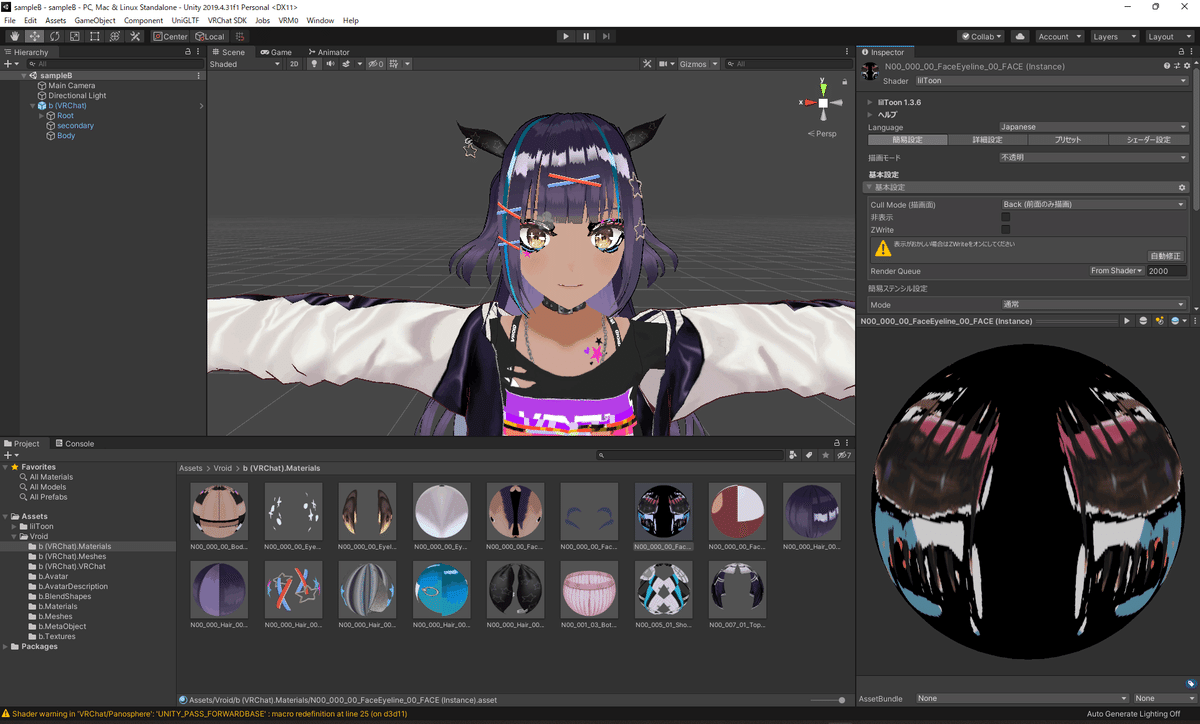
Task: Open the UniGLTF menu
Action: coord(185,20)
